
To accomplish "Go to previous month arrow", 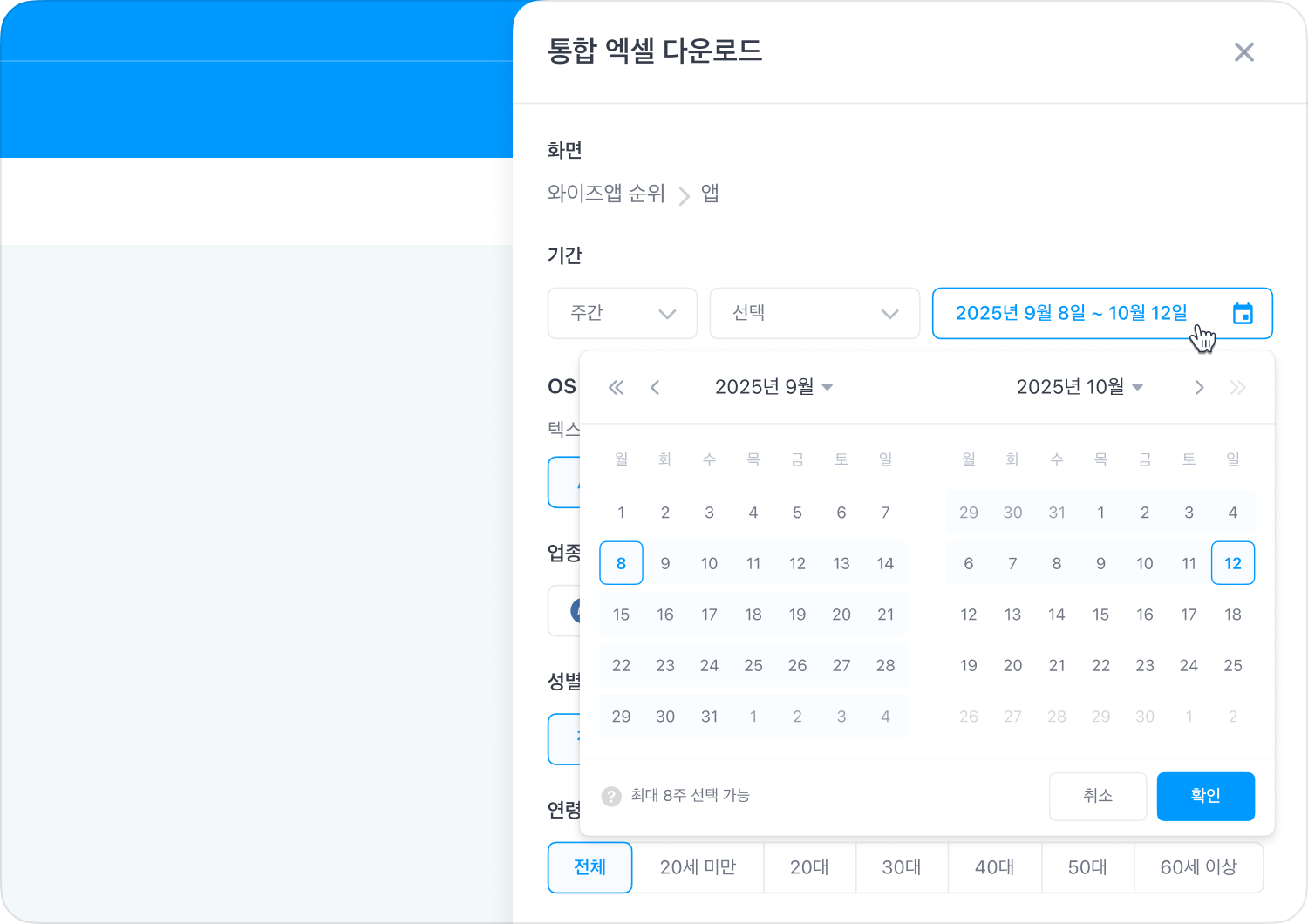I will click(655, 387).
